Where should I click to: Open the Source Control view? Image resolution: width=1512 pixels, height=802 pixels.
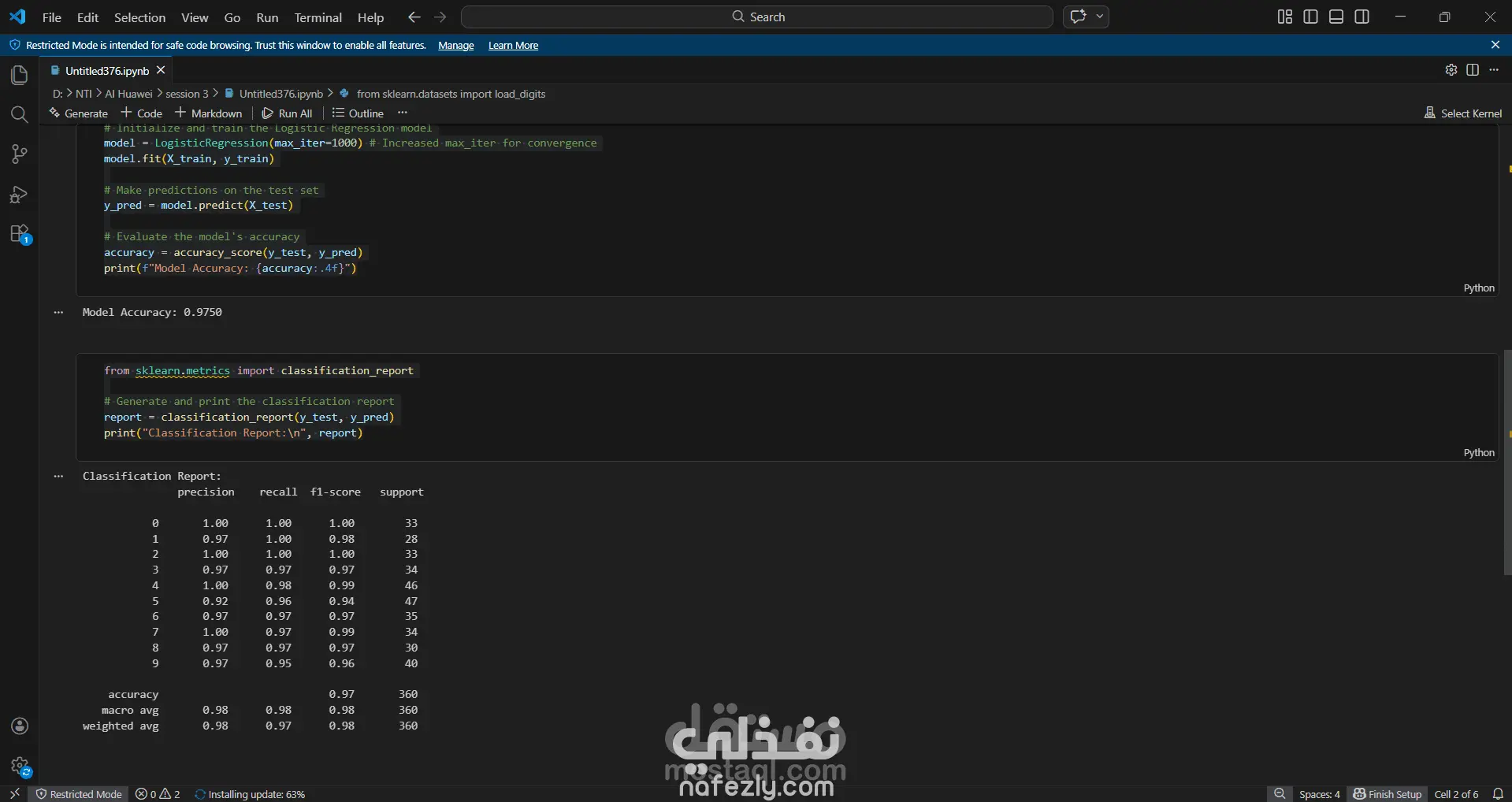(19, 154)
